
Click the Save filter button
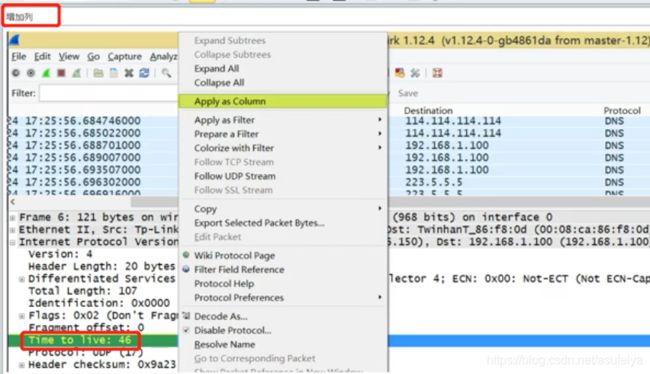point(408,93)
